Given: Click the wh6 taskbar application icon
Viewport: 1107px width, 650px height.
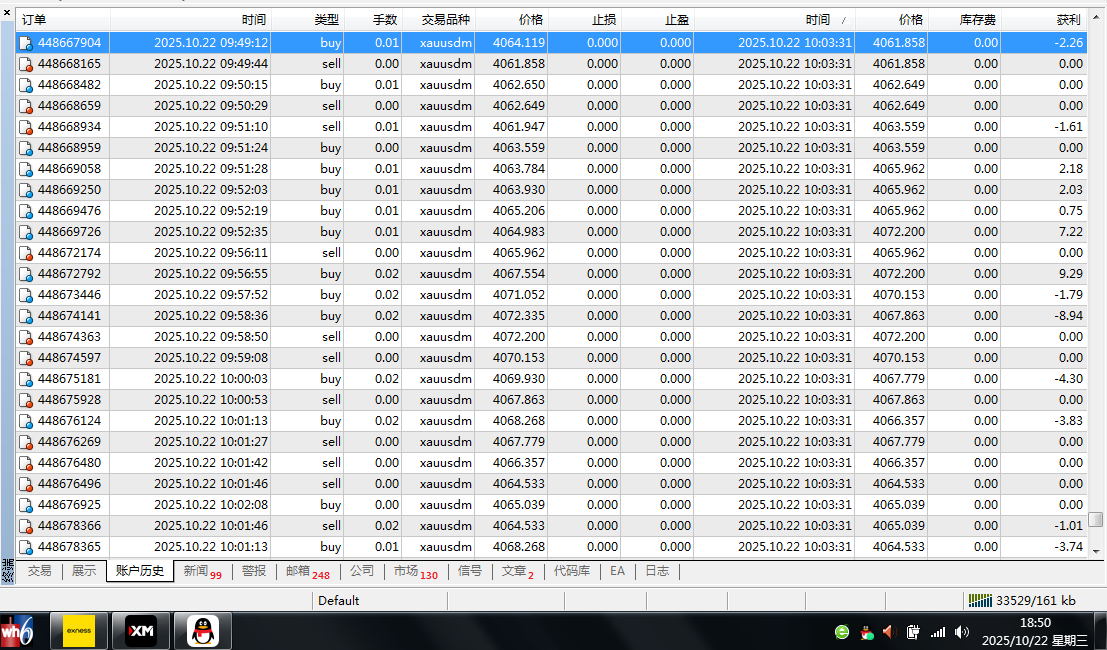Looking at the screenshot, I should point(17,630).
